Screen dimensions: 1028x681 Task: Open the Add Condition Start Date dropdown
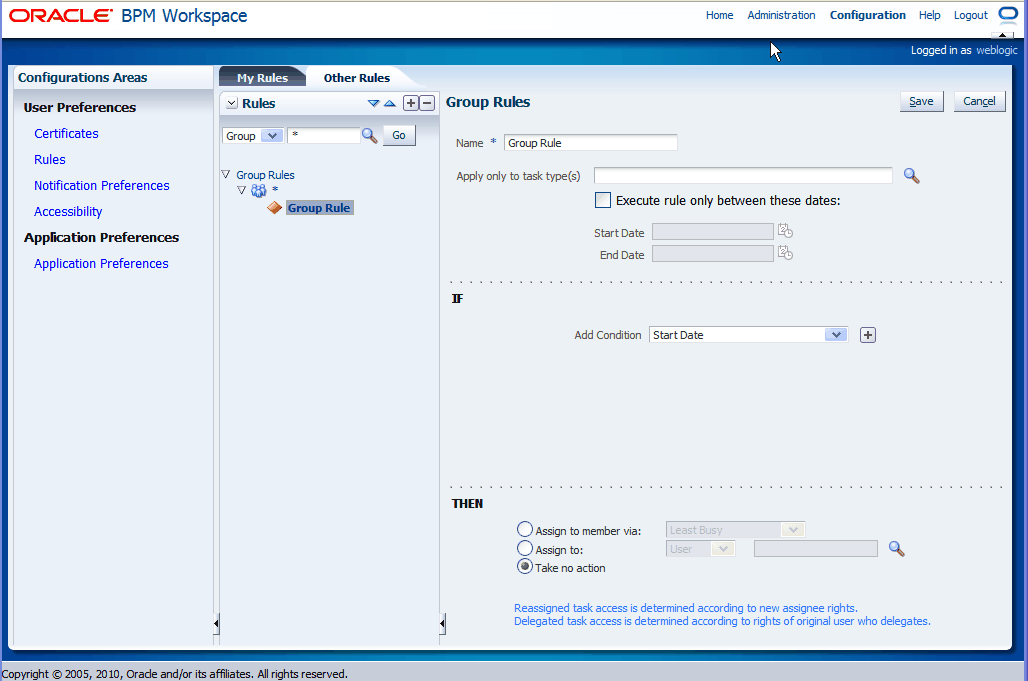pyautogui.click(x=836, y=335)
